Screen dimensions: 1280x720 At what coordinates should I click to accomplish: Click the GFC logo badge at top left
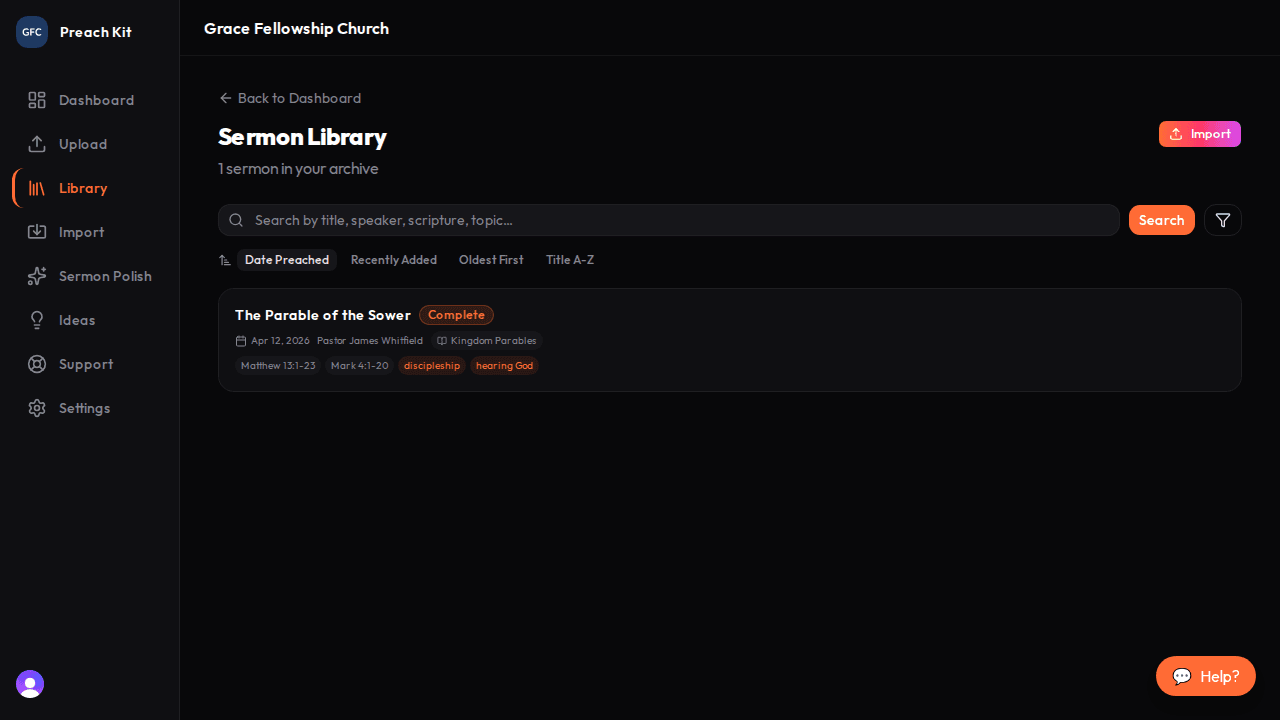(31, 31)
